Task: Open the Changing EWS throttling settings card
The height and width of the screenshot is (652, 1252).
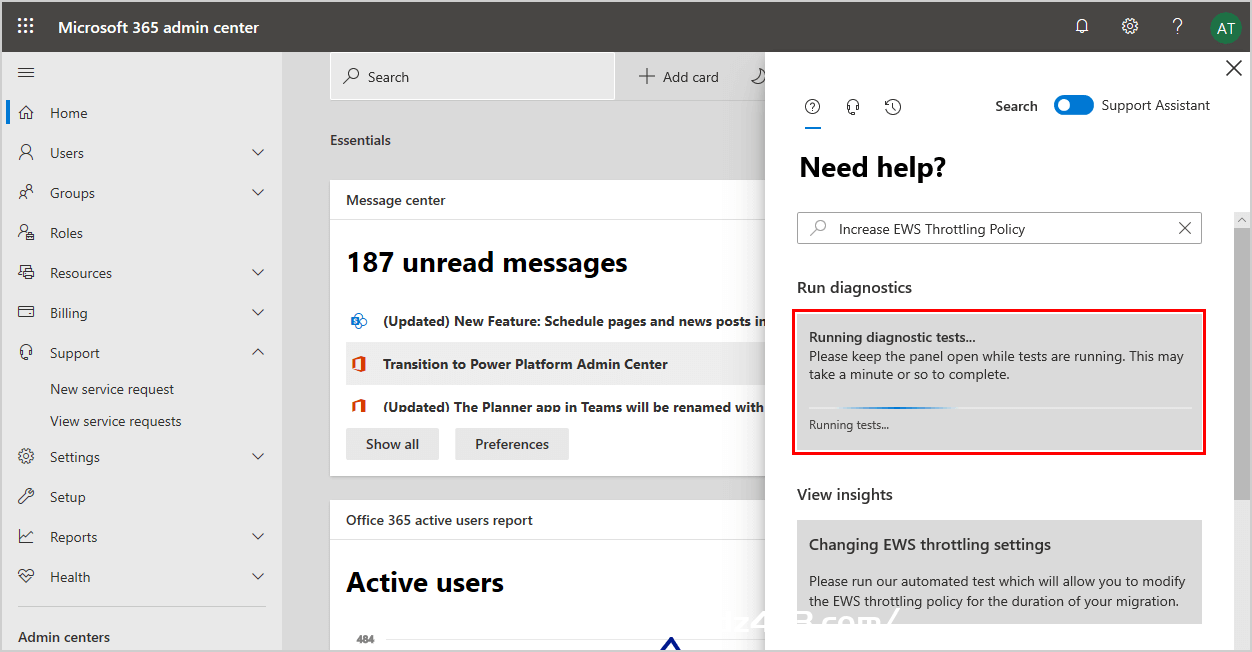Action: pos(999,572)
